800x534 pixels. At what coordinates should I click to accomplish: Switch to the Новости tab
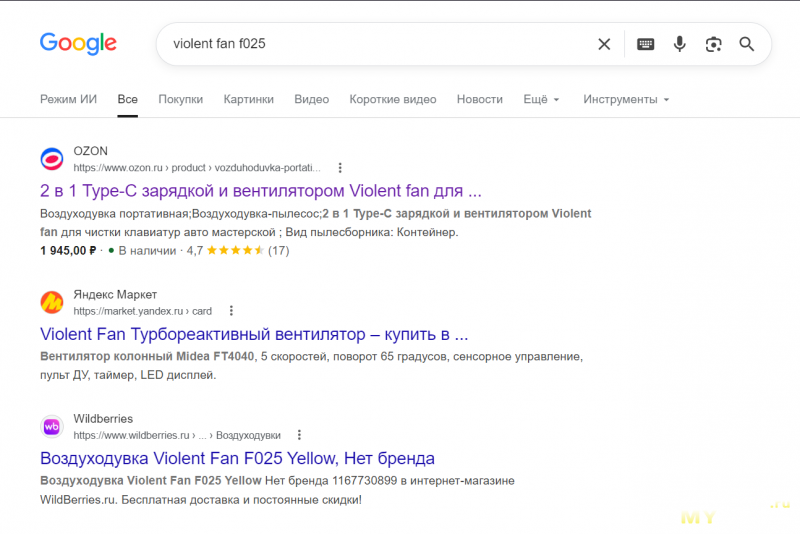(x=480, y=99)
